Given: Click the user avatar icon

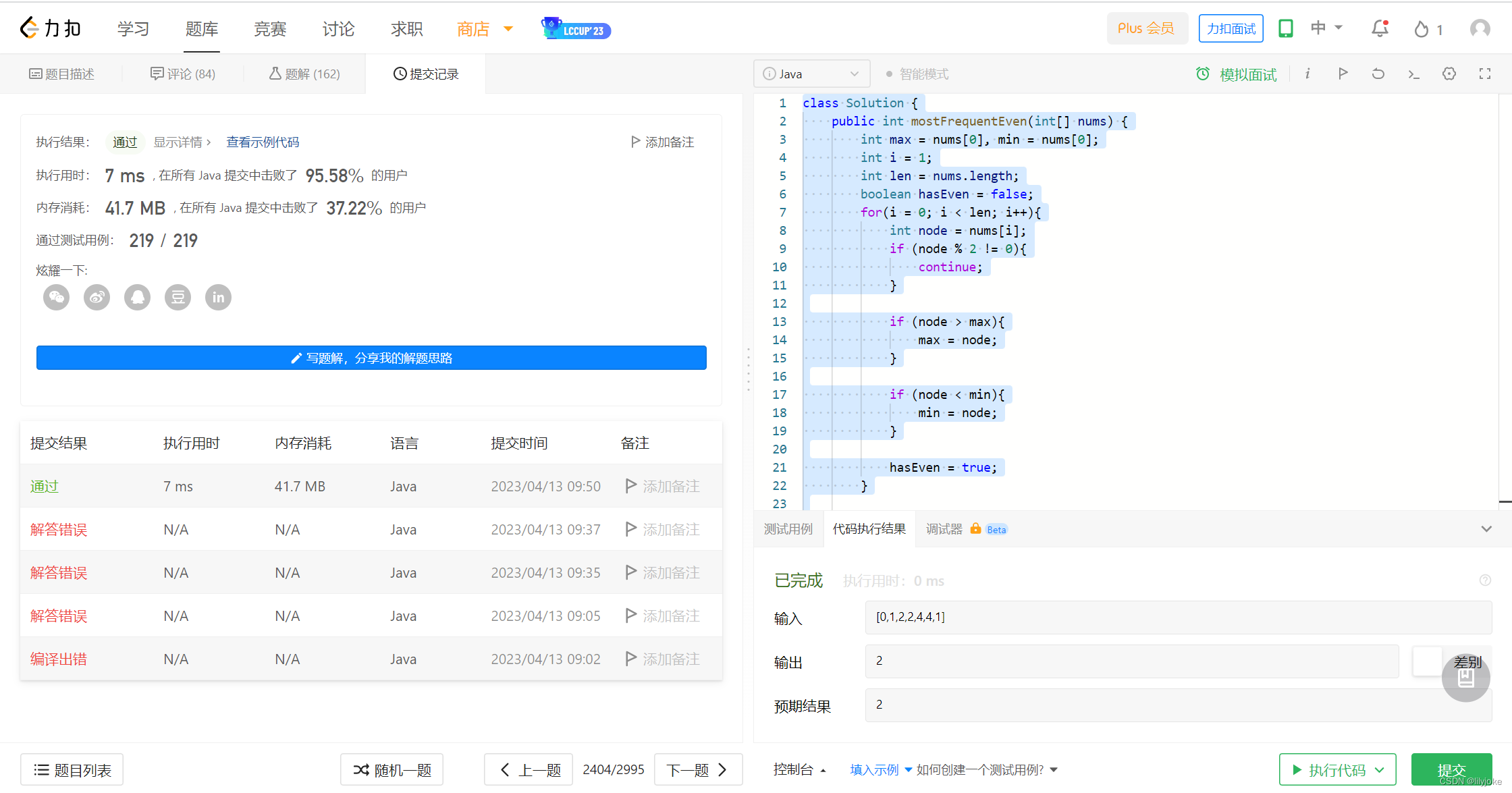Looking at the screenshot, I should [x=1480, y=28].
